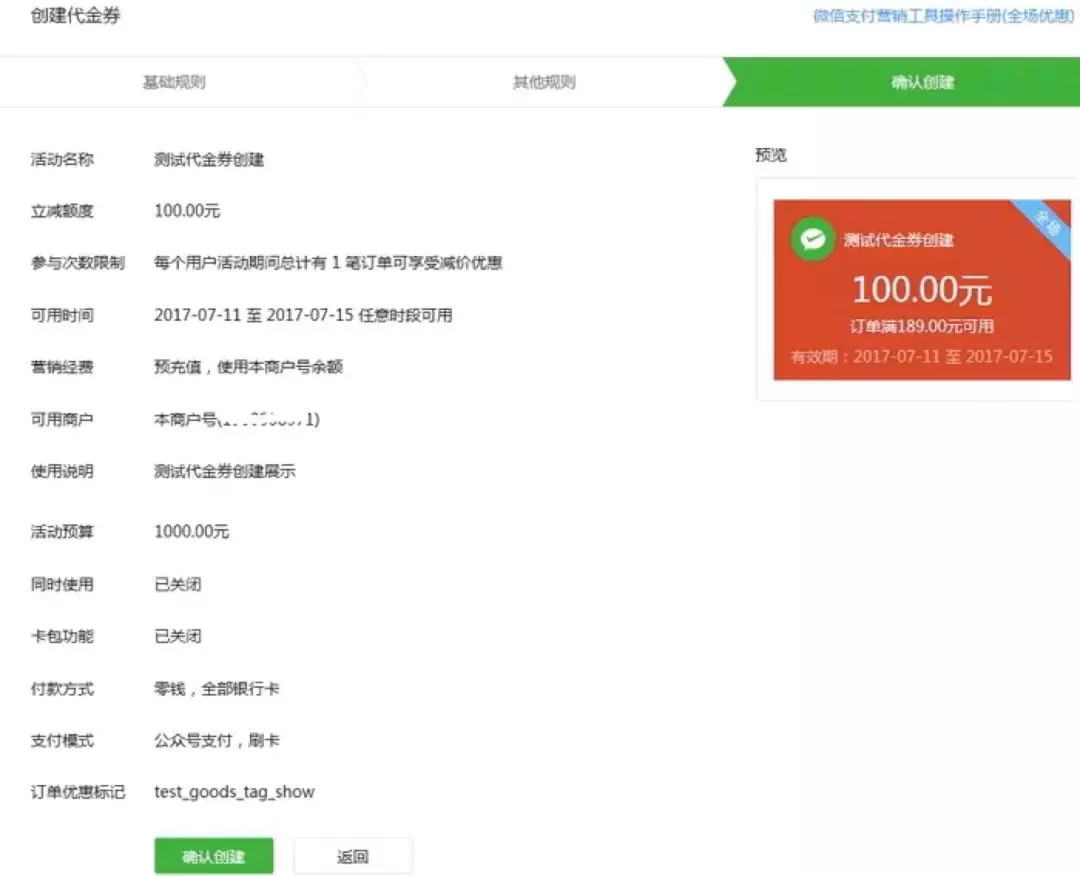Click the 营销经费 label

62,366
